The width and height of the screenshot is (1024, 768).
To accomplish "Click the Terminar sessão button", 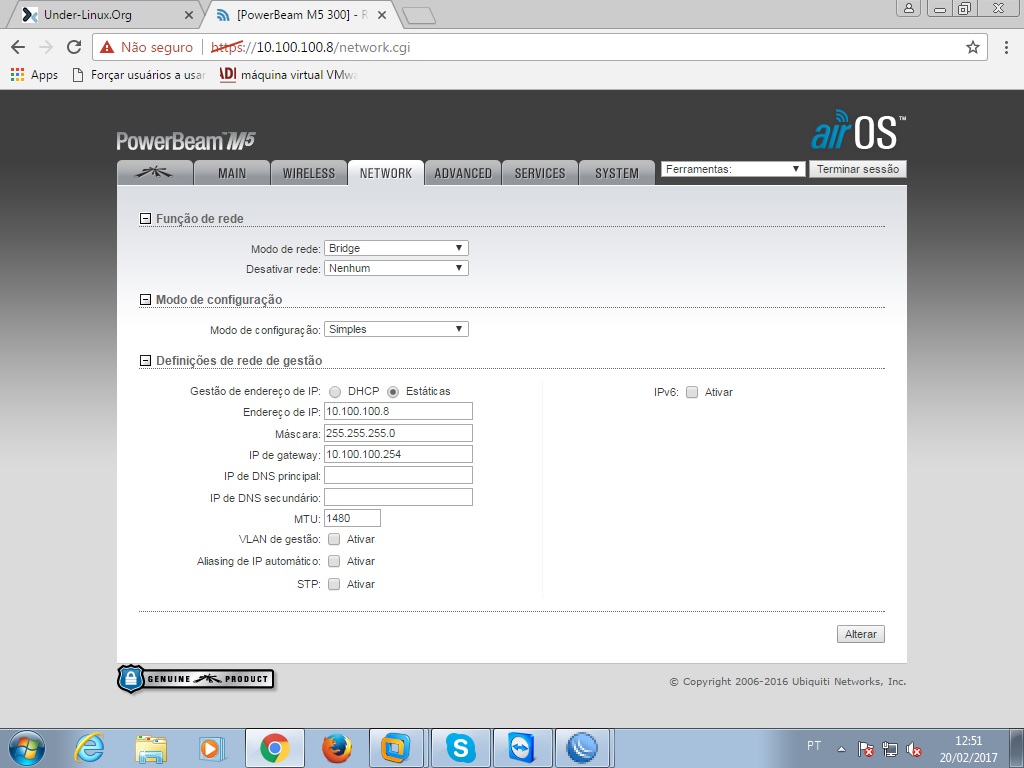I will click(x=857, y=169).
